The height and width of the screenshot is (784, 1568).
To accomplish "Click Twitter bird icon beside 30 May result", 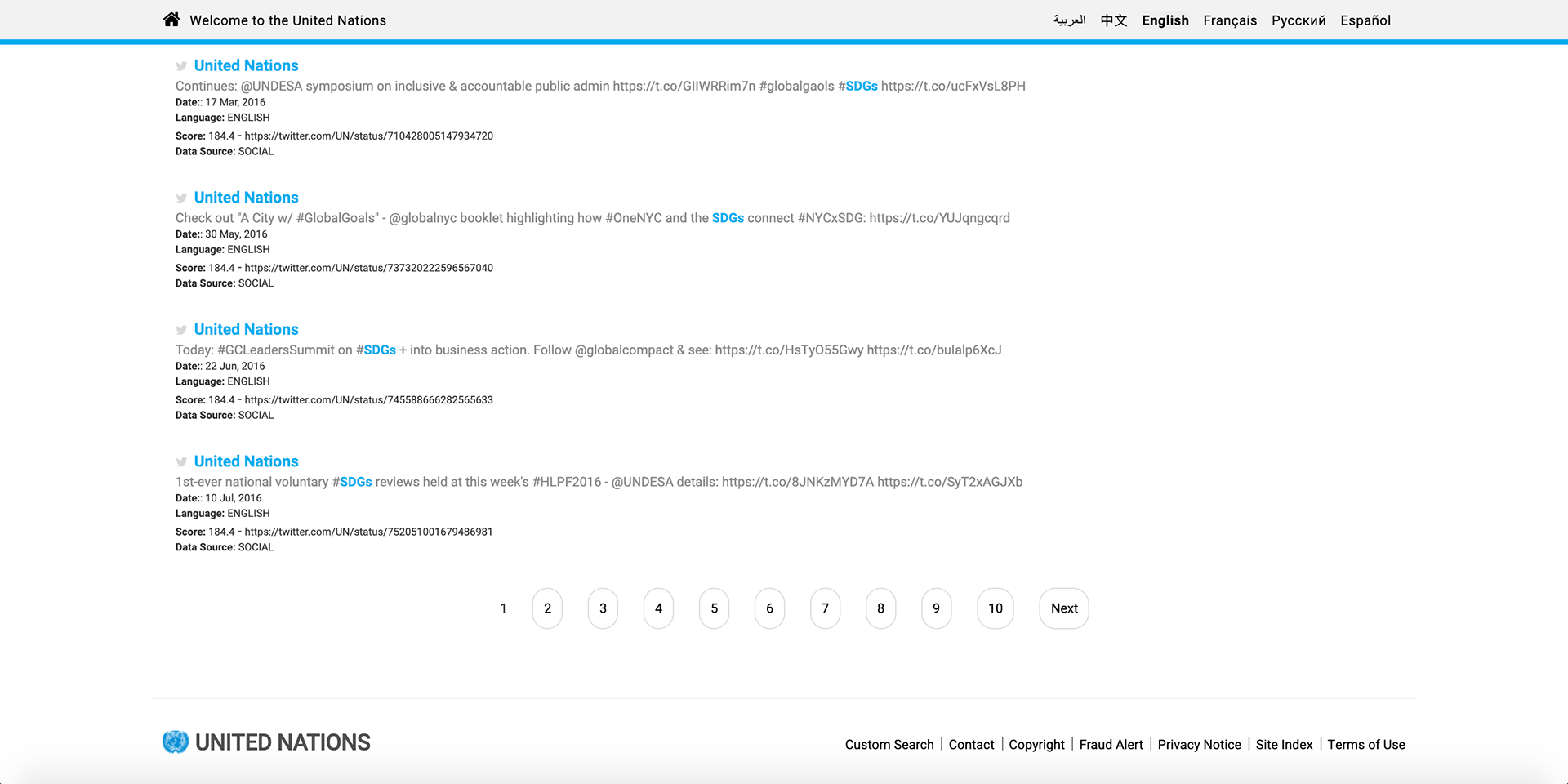I will [x=181, y=198].
